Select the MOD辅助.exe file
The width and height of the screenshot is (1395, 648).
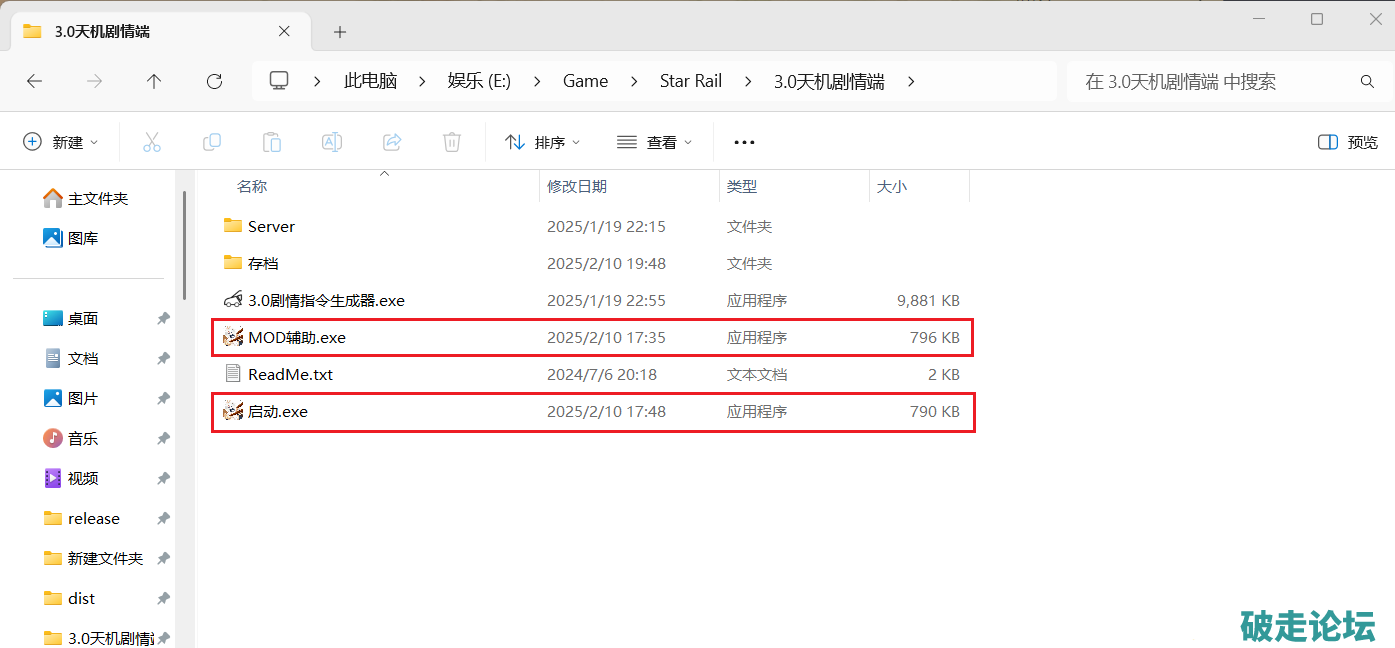(x=296, y=338)
